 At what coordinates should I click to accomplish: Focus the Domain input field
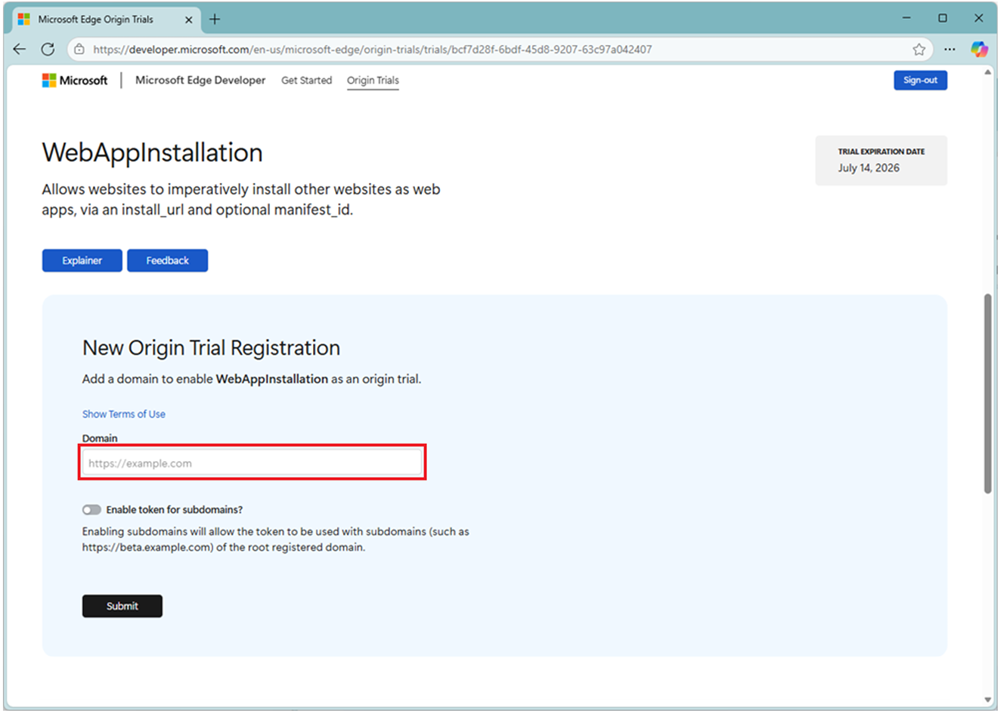pos(253,463)
